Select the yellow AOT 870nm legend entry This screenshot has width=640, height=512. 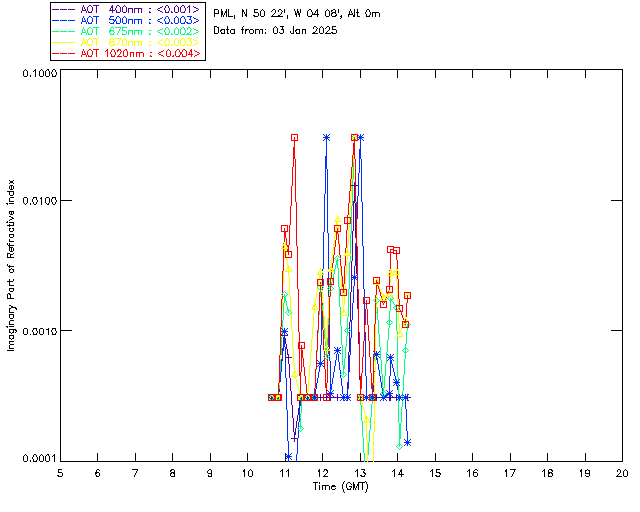click(139, 42)
